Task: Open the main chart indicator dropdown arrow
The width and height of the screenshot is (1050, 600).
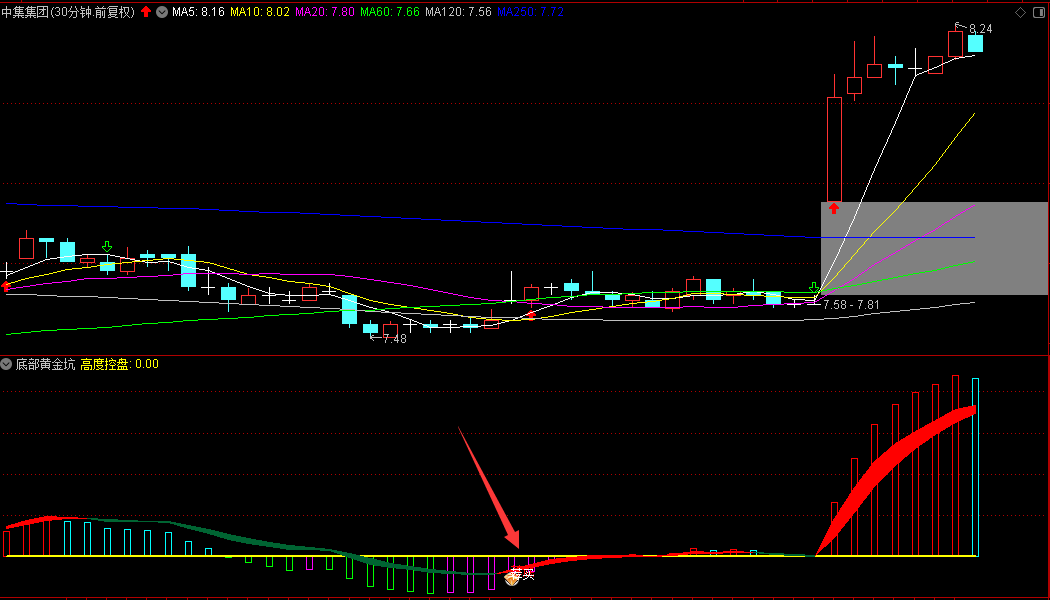Action: (162, 12)
